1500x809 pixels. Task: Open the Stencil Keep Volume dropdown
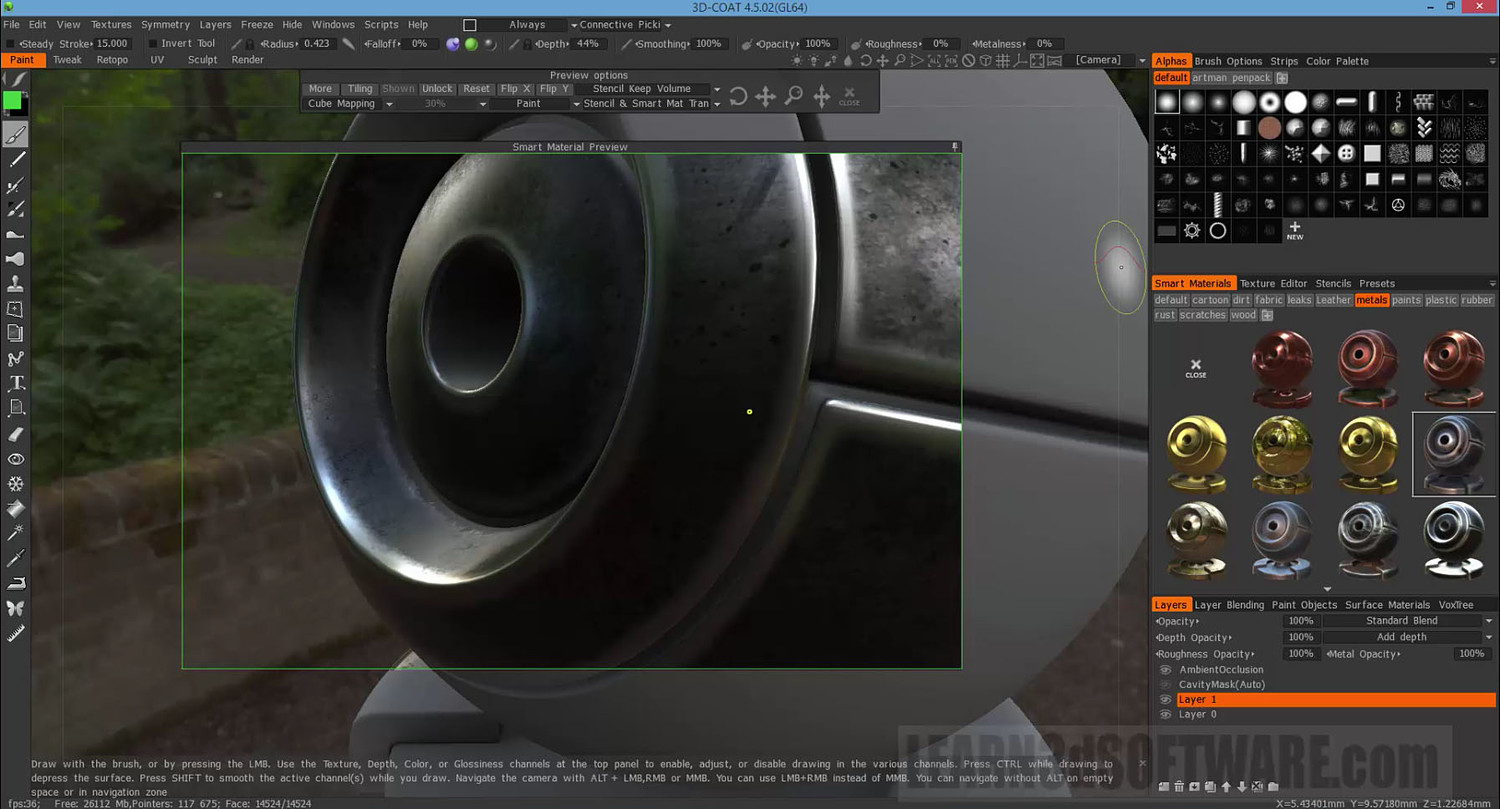[x=648, y=89]
